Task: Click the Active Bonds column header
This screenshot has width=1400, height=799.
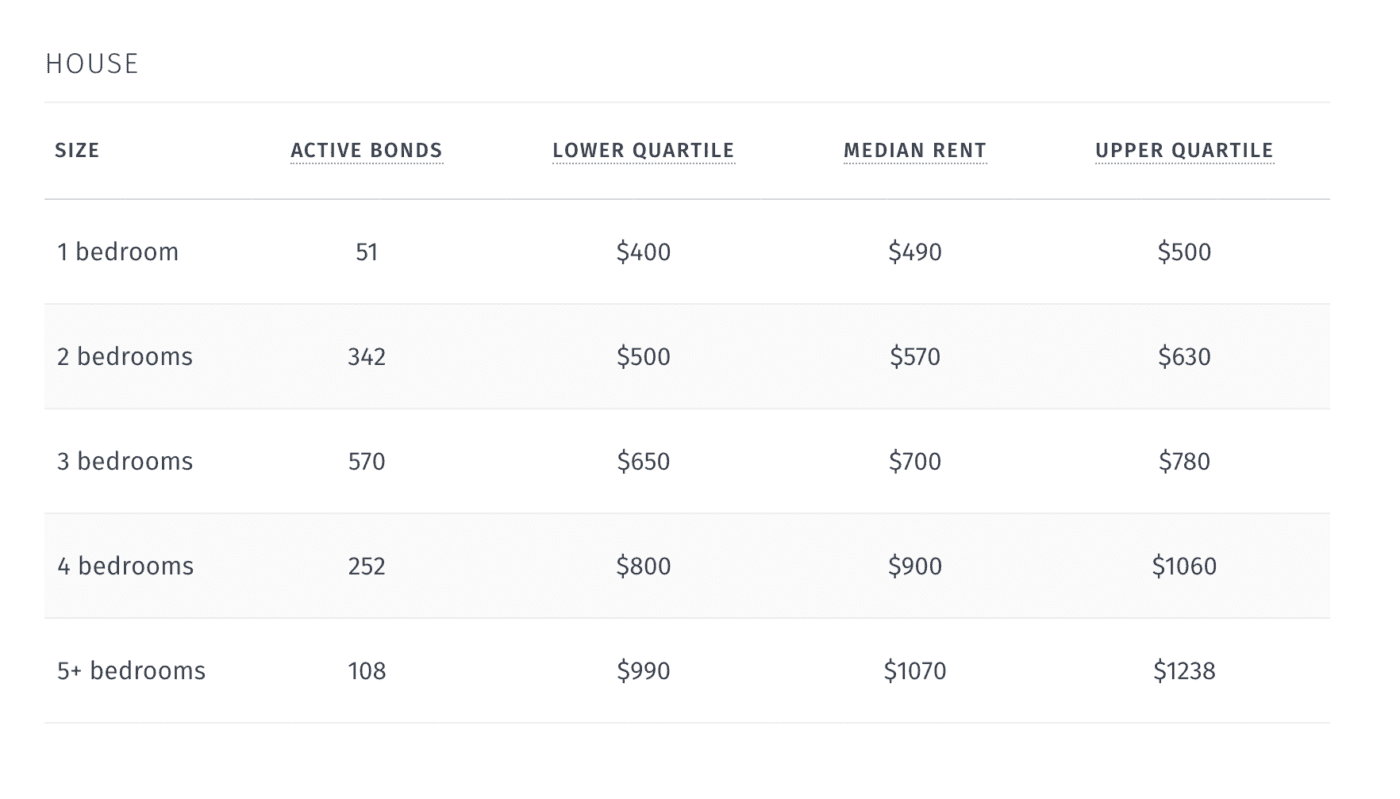Action: click(x=366, y=151)
